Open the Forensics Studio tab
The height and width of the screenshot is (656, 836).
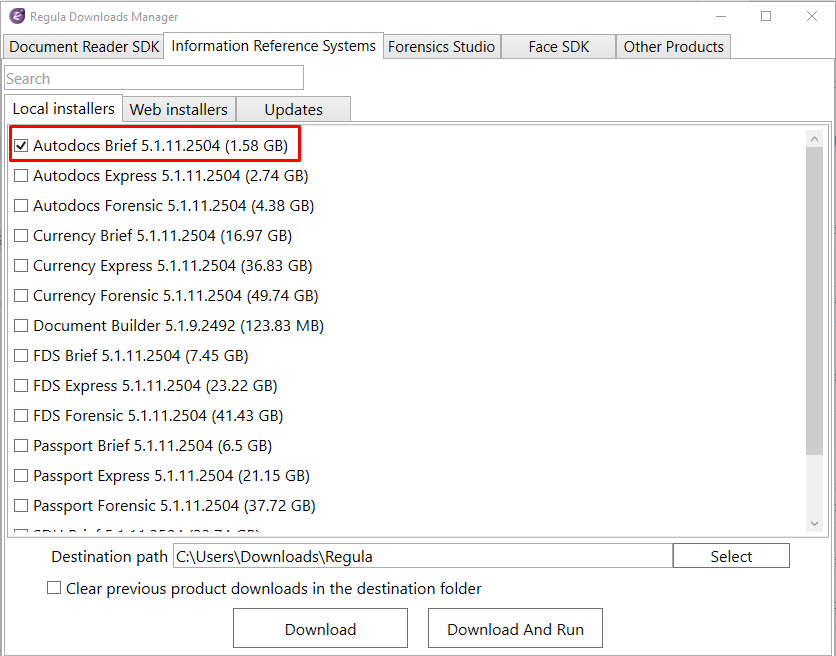click(441, 47)
